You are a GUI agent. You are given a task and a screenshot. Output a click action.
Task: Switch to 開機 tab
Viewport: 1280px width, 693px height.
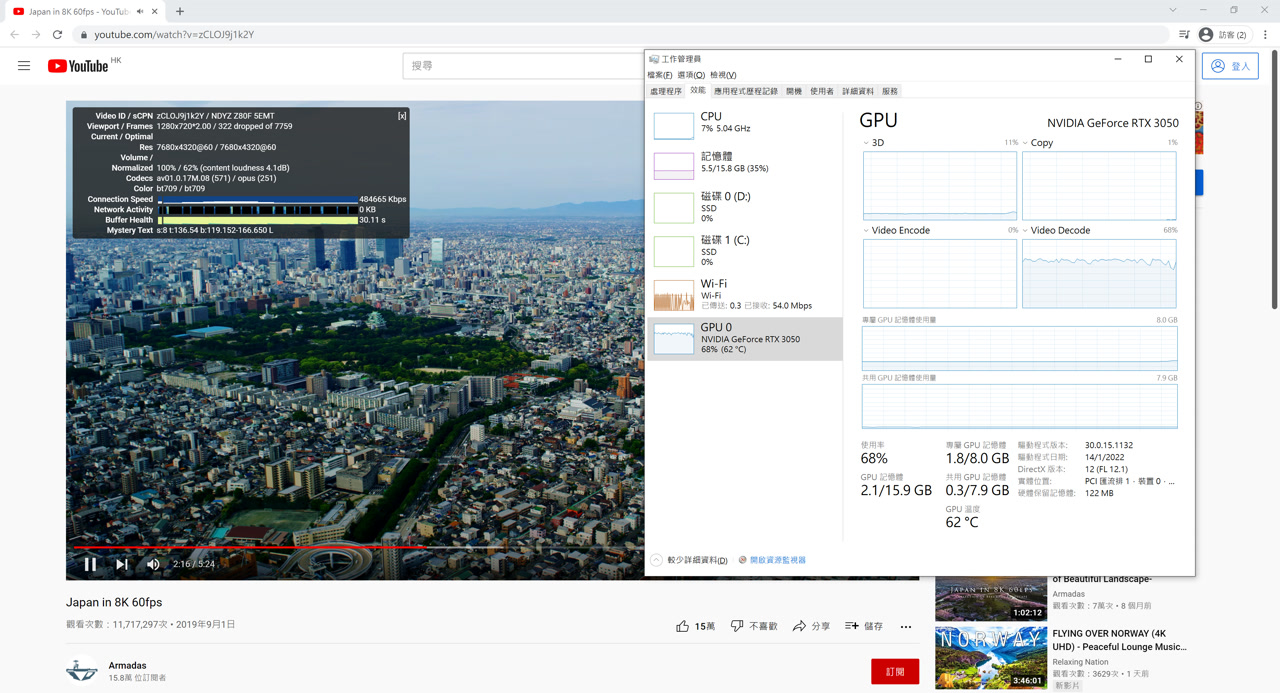point(794,91)
